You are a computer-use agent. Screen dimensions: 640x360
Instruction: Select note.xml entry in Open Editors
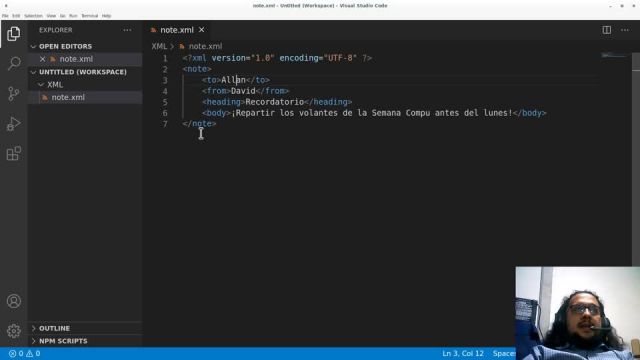85,59
